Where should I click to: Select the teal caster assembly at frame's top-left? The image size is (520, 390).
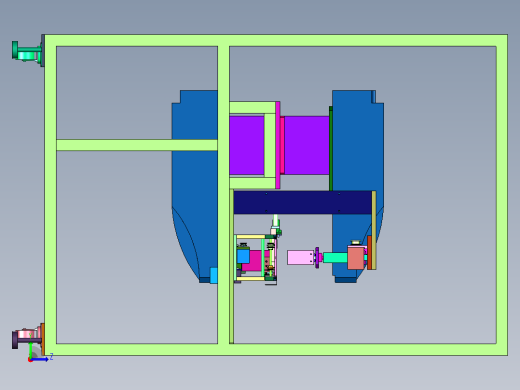tap(27, 52)
